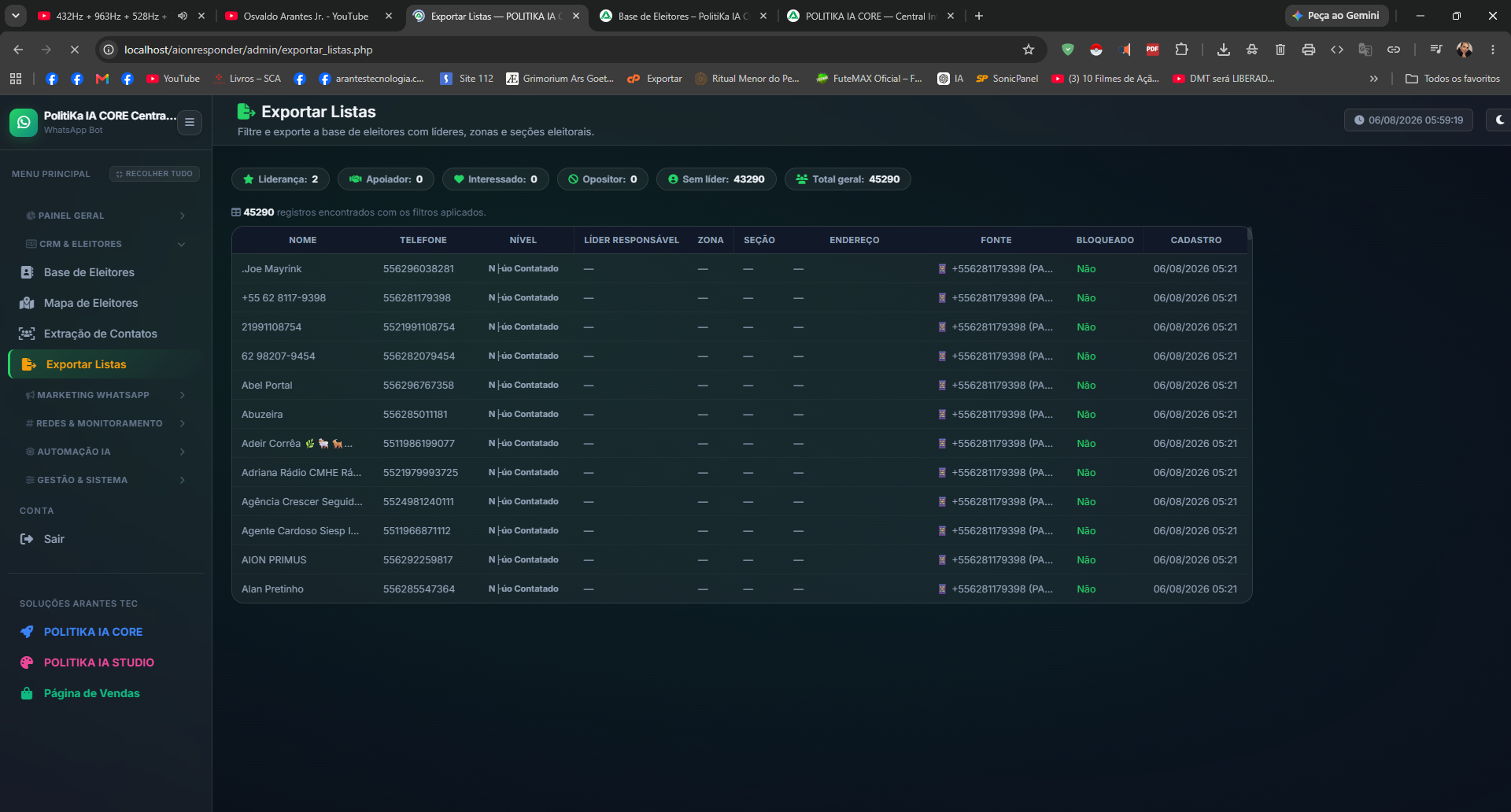Expand the Marketing WhatsApp section
Screen dimensions: 1511x812
(106, 395)
